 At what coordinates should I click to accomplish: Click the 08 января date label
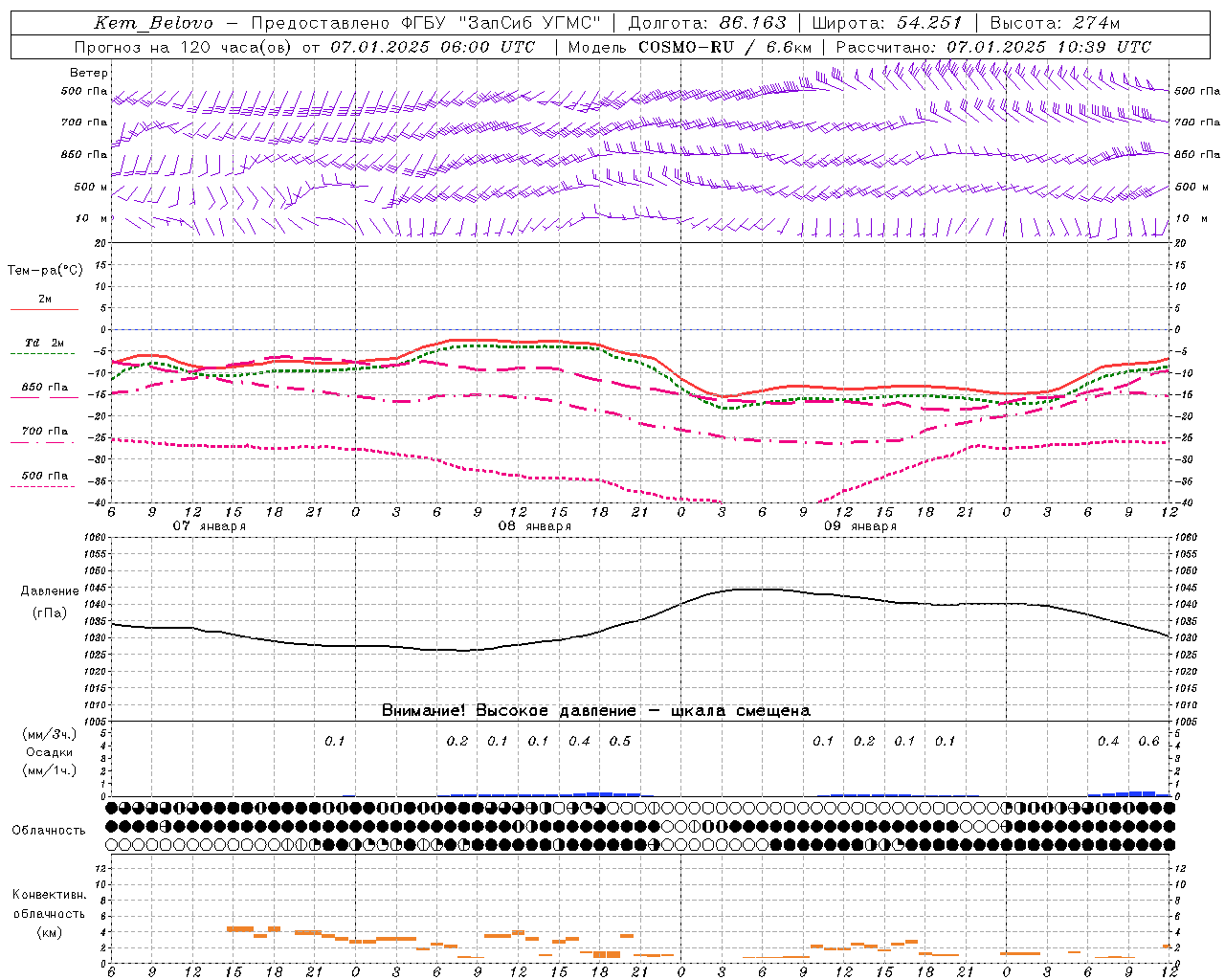(534, 526)
